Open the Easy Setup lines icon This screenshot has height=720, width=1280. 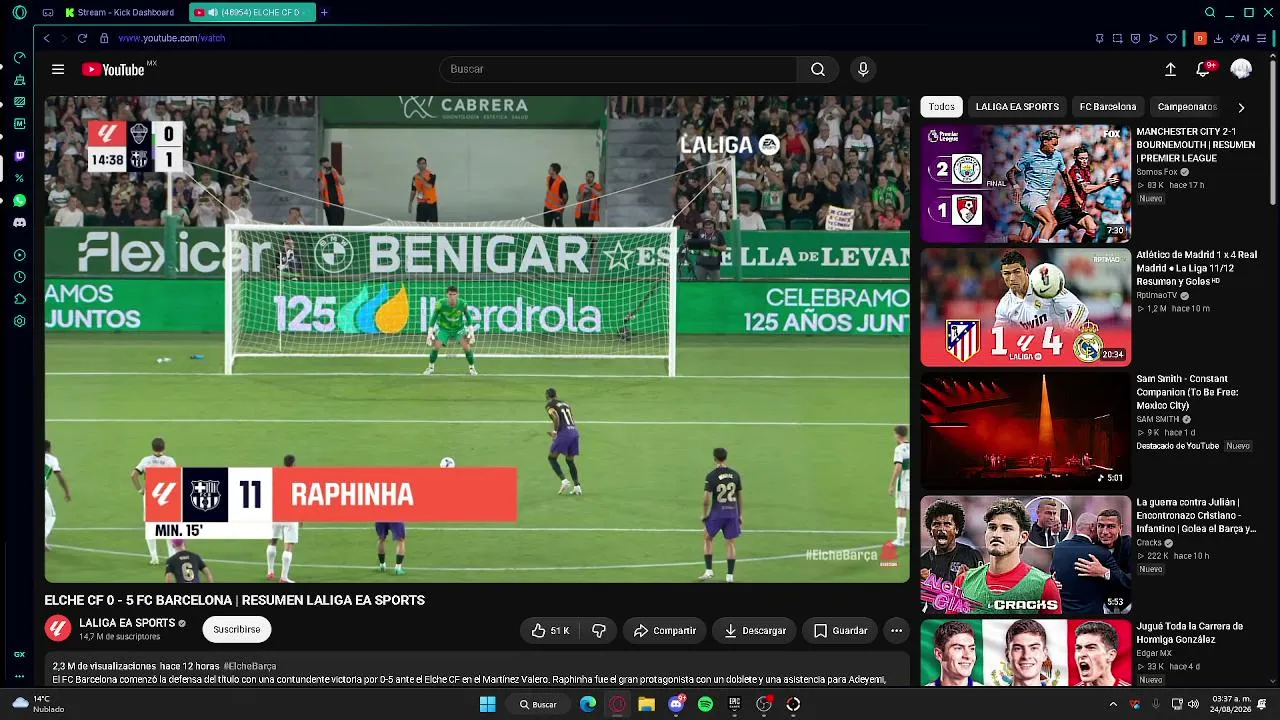[1263, 38]
